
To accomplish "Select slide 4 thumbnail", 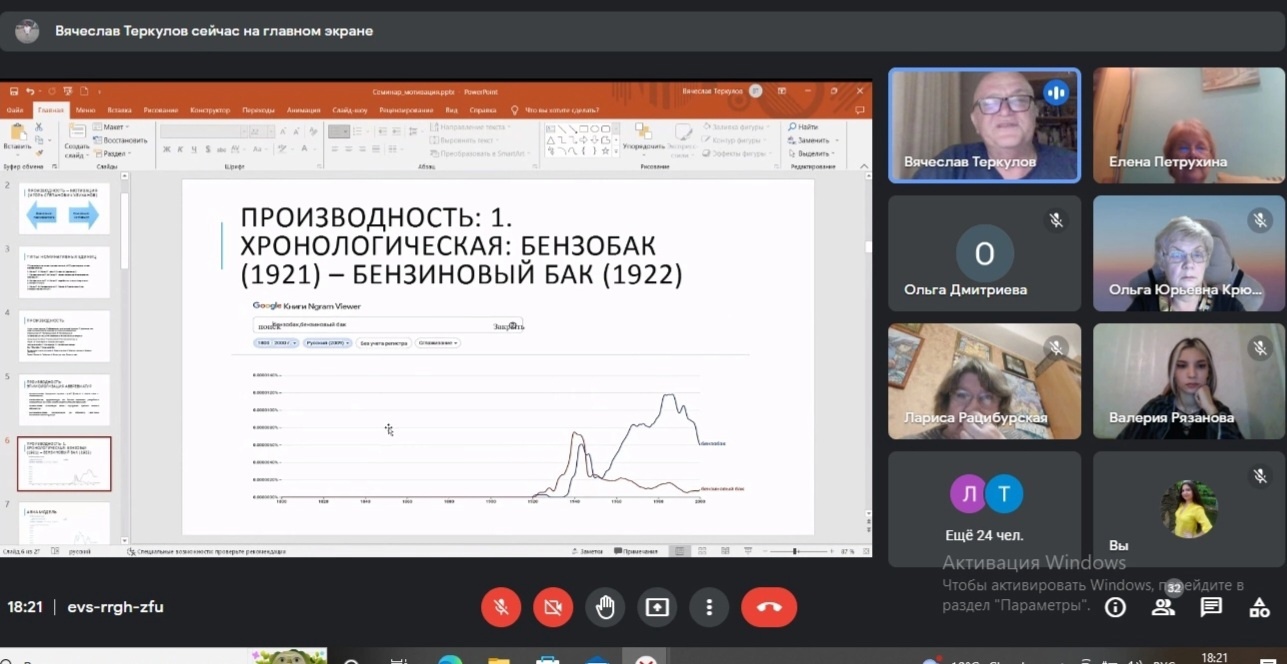I will [63, 335].
